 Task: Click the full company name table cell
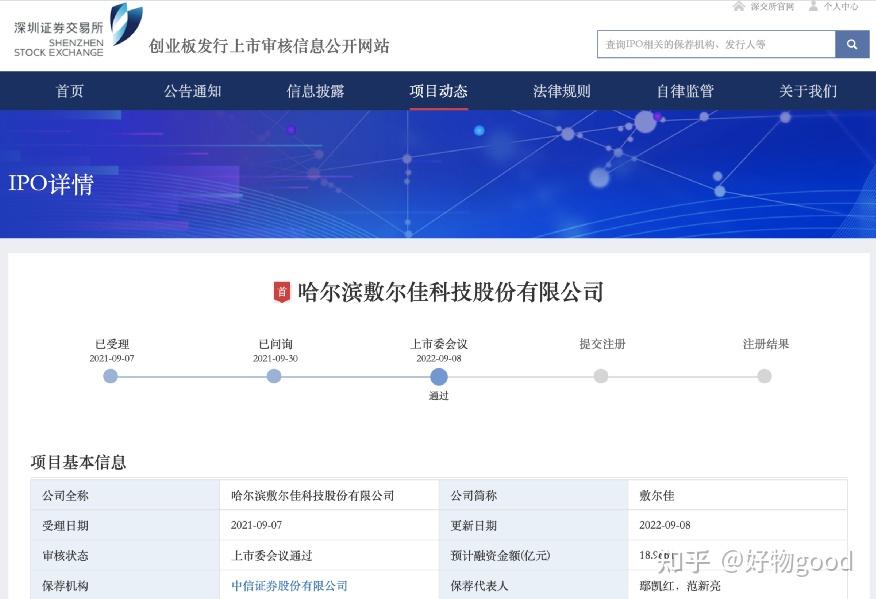pyautogui.click(x=329, y=495)
